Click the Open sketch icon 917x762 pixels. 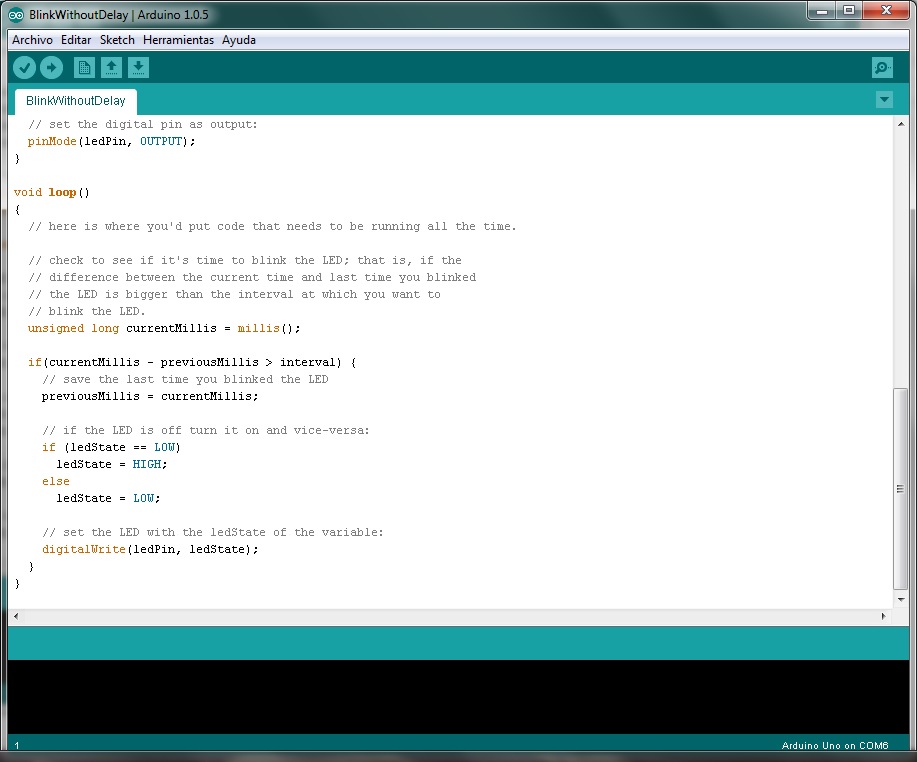(x=111, y=67)
